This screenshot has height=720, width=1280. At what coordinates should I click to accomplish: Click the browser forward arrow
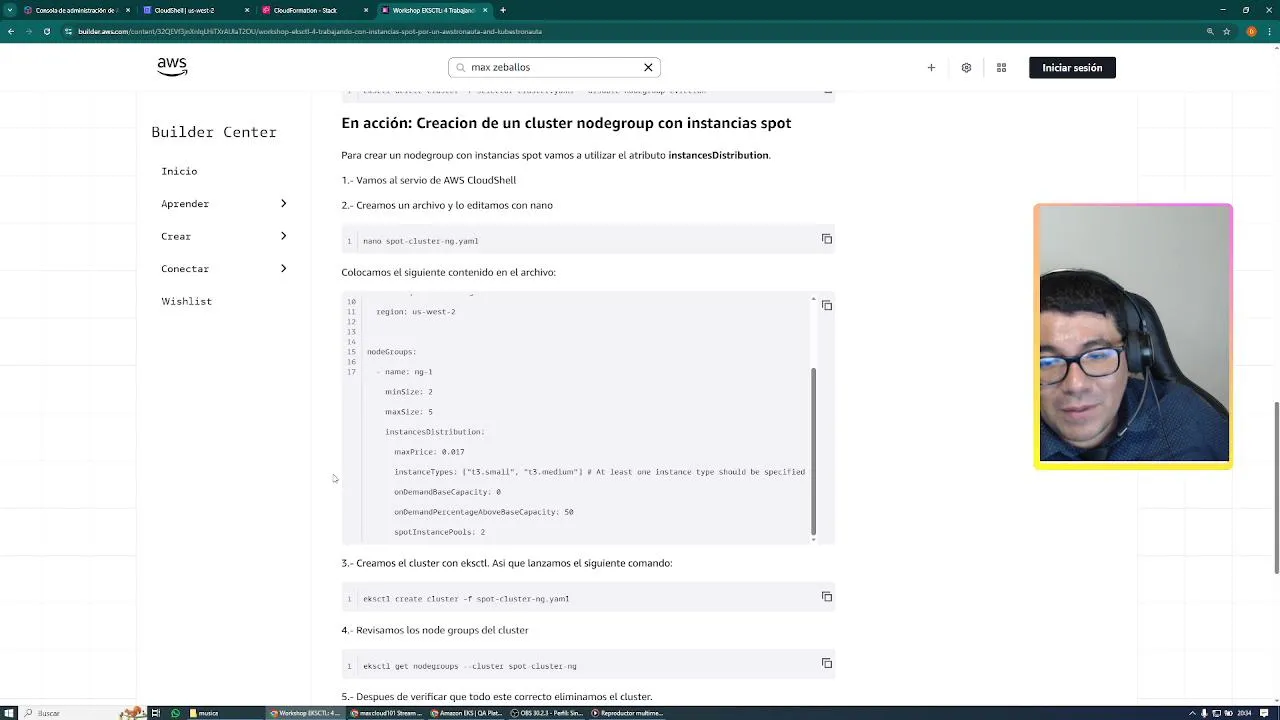28,31
